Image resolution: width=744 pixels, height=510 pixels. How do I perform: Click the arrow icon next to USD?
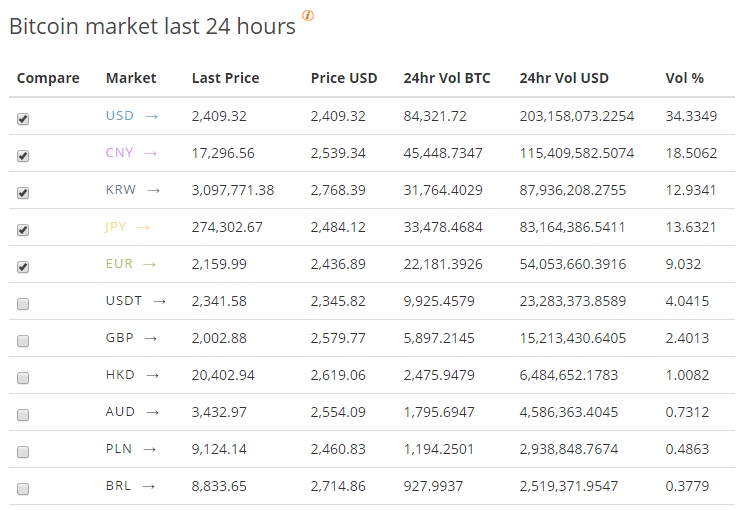click(151, 116)
